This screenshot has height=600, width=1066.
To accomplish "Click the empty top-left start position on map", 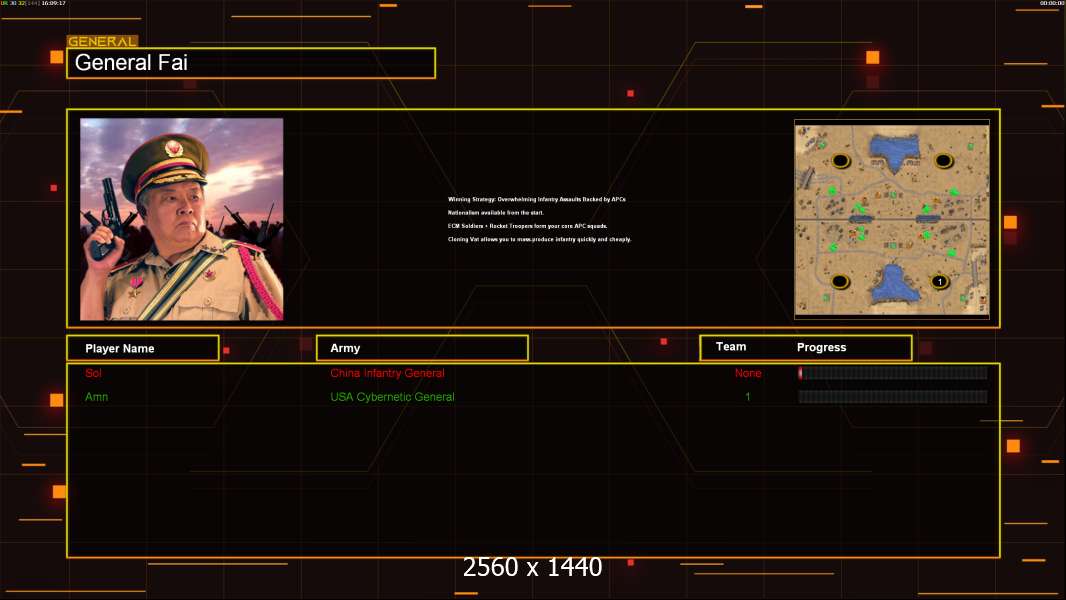I will 841,160.
